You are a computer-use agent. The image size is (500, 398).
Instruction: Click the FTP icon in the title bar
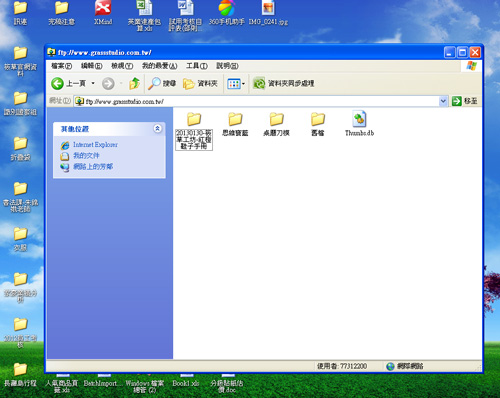coord(51,52)
